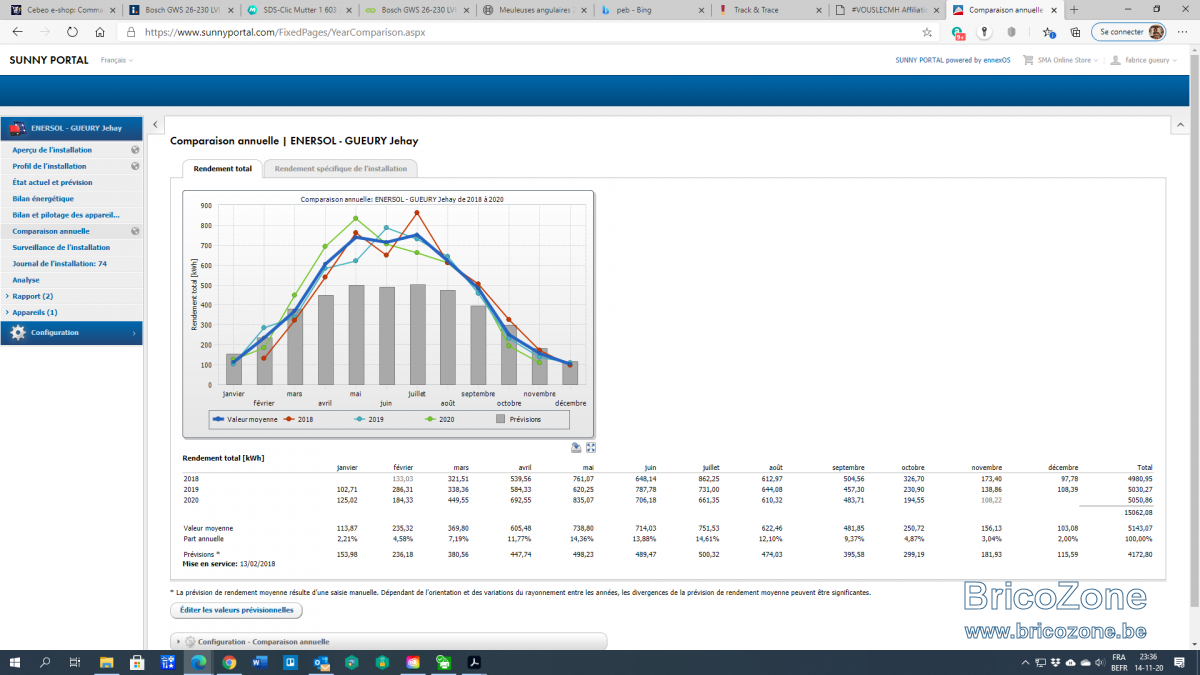Collapse the sidebar with the arrow toggle
This screenshot has width=1200, height=675.
coord(155,125)
